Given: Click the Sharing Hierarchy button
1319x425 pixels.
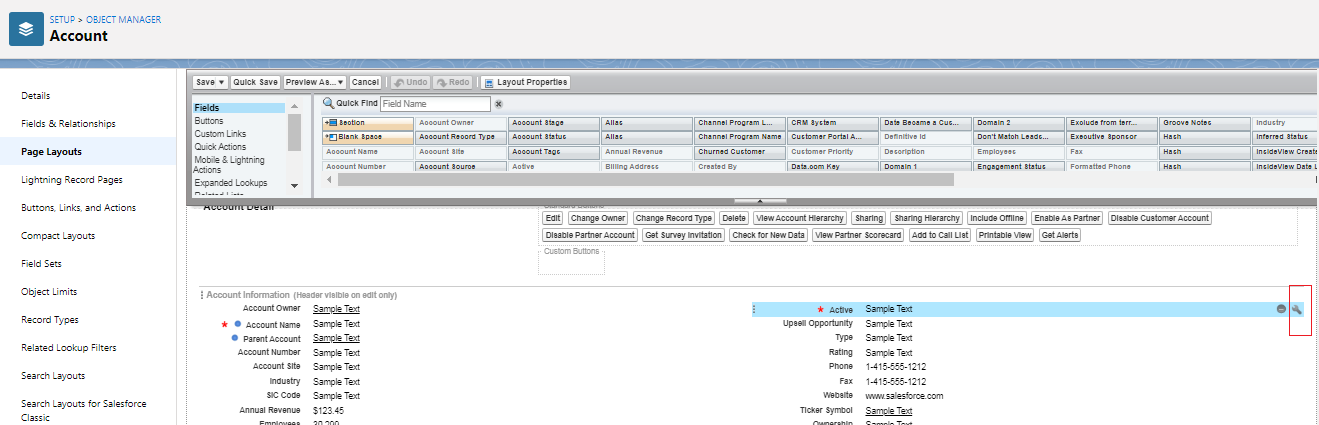Looking at the screenshot, I should (927, 218).
